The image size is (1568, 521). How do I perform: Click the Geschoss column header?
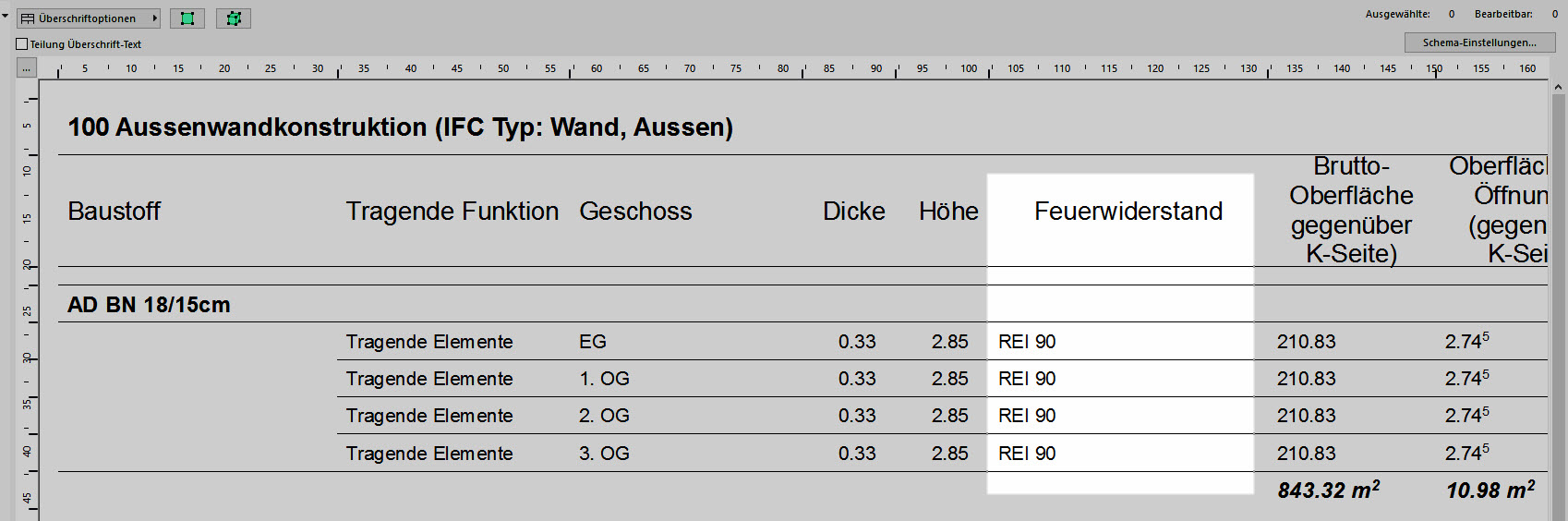(x=635, y=212)
